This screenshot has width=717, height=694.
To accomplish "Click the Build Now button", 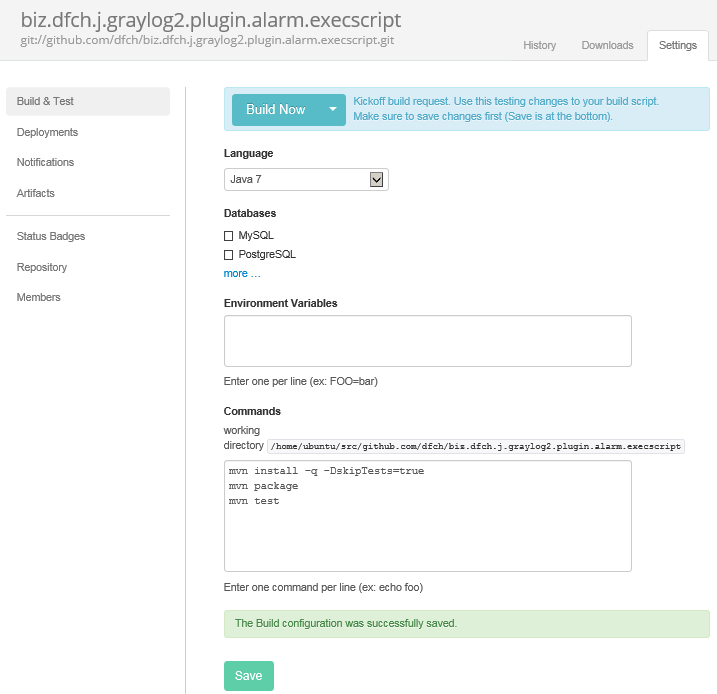I will pos(275,110).
